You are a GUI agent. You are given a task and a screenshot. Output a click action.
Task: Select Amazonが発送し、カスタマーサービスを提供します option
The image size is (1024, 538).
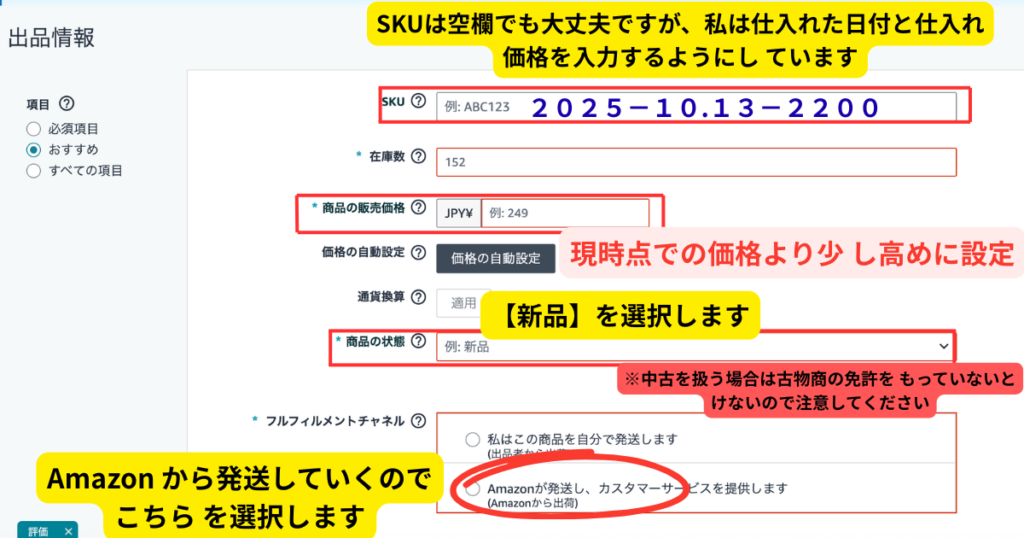pyautogui.click(x=472, y=489)
